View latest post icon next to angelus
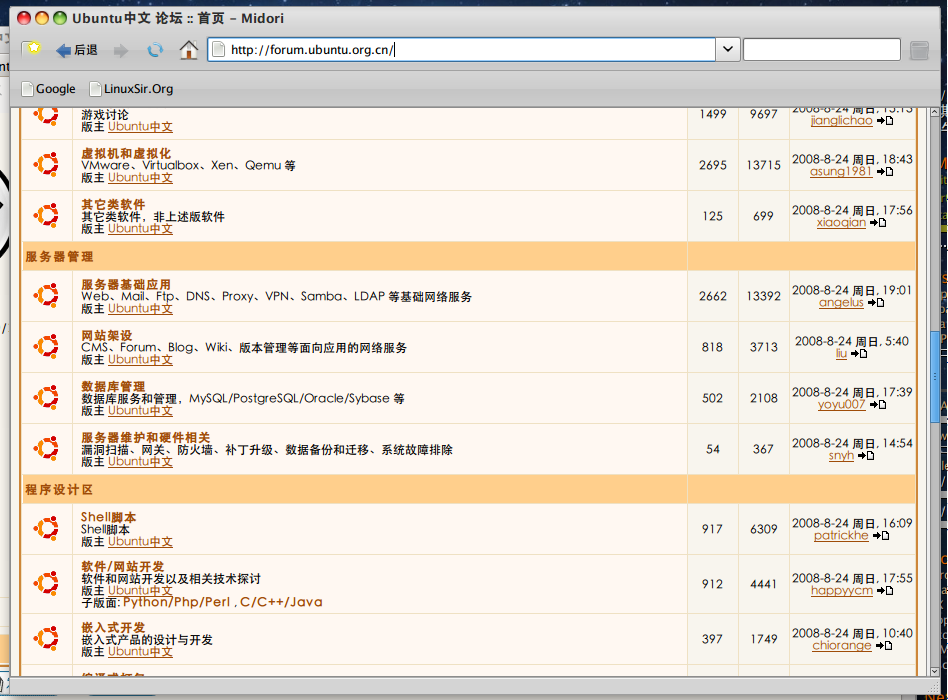Viewport: 948px width, 700px height. [876, 303]
